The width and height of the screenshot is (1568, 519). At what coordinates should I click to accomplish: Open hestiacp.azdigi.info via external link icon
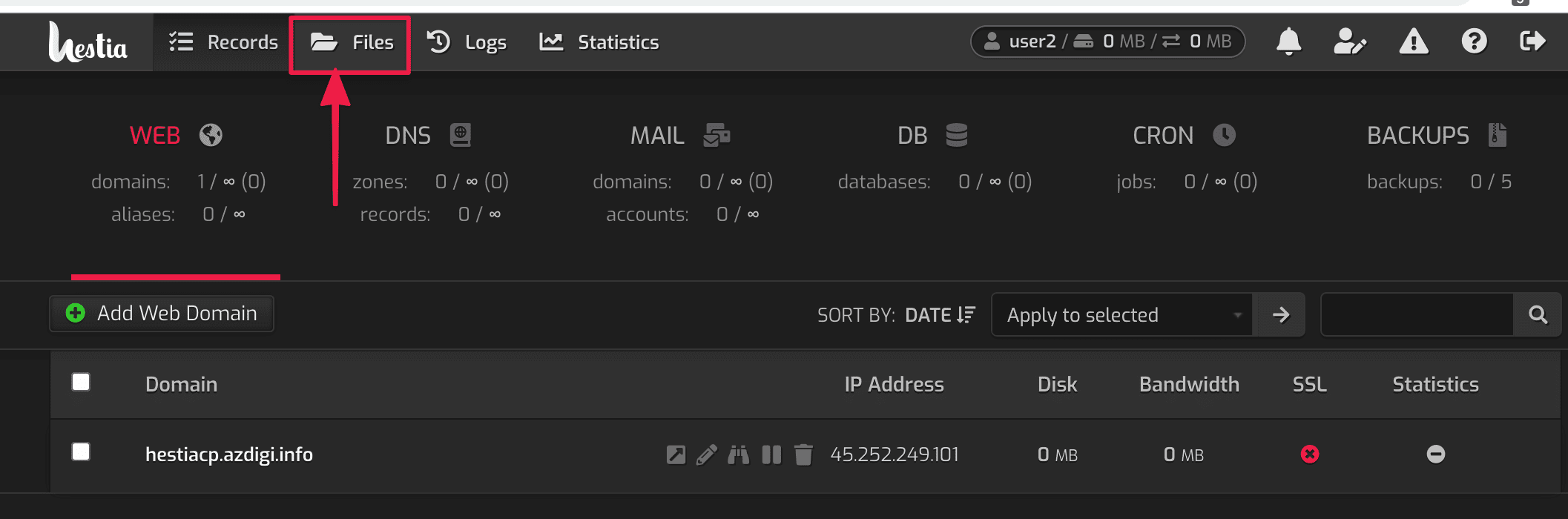pyautogui.click(x=675, y=454)
